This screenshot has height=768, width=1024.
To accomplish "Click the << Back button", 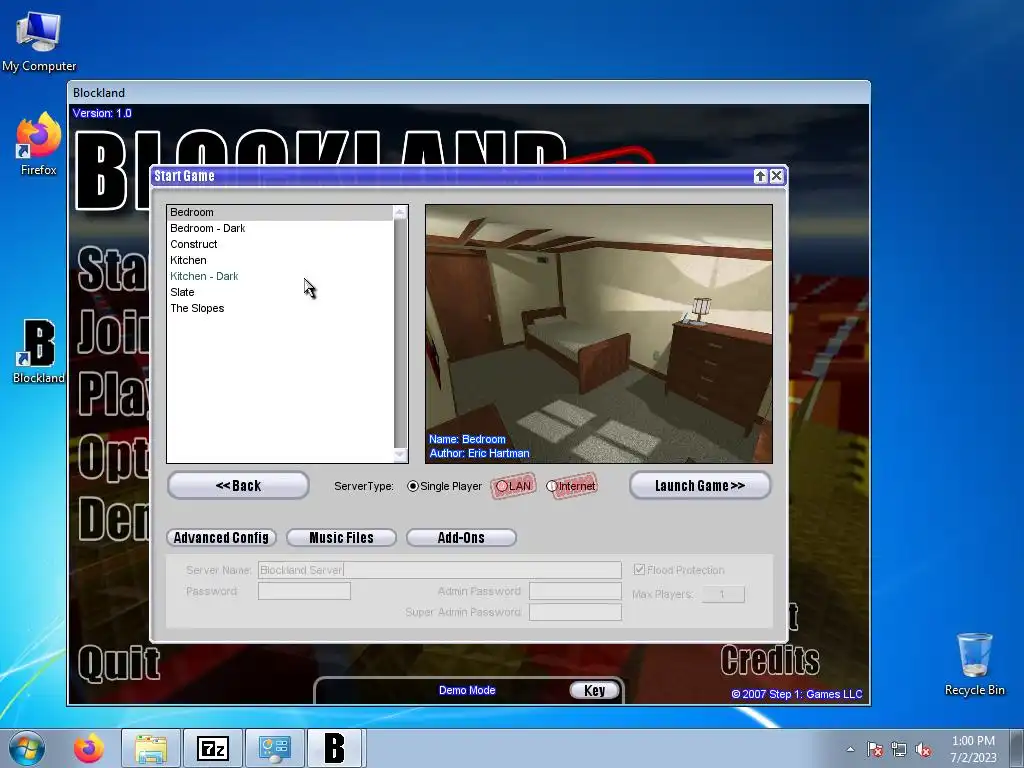I will pos(238,485).
